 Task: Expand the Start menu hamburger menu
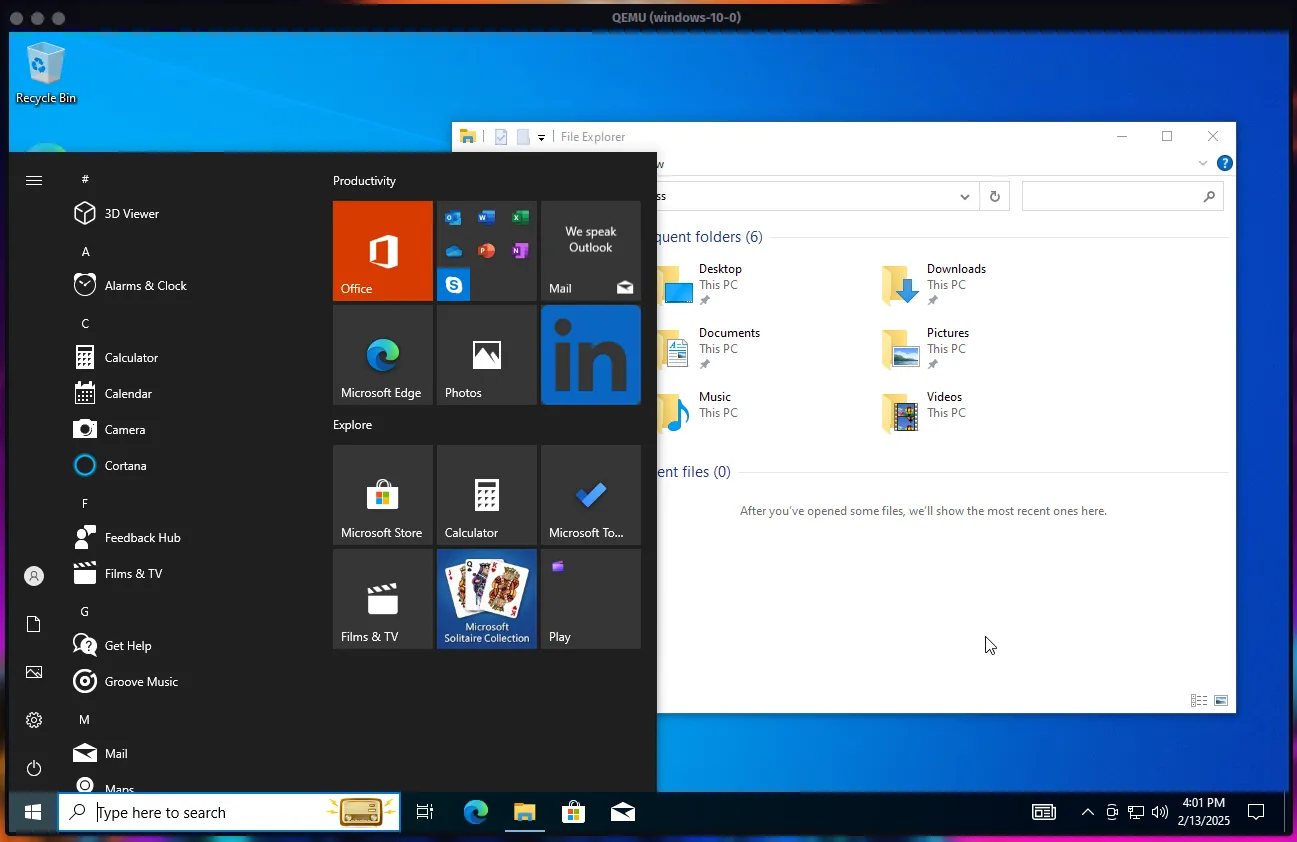(33, 180)
